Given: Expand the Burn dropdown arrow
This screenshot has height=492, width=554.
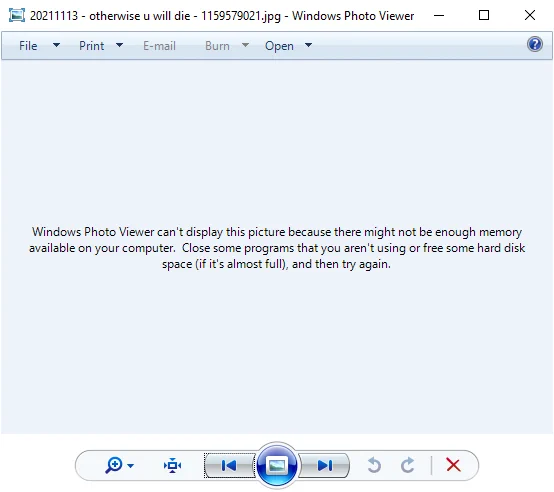Looking at the screenshot, I should click(245, 45).
